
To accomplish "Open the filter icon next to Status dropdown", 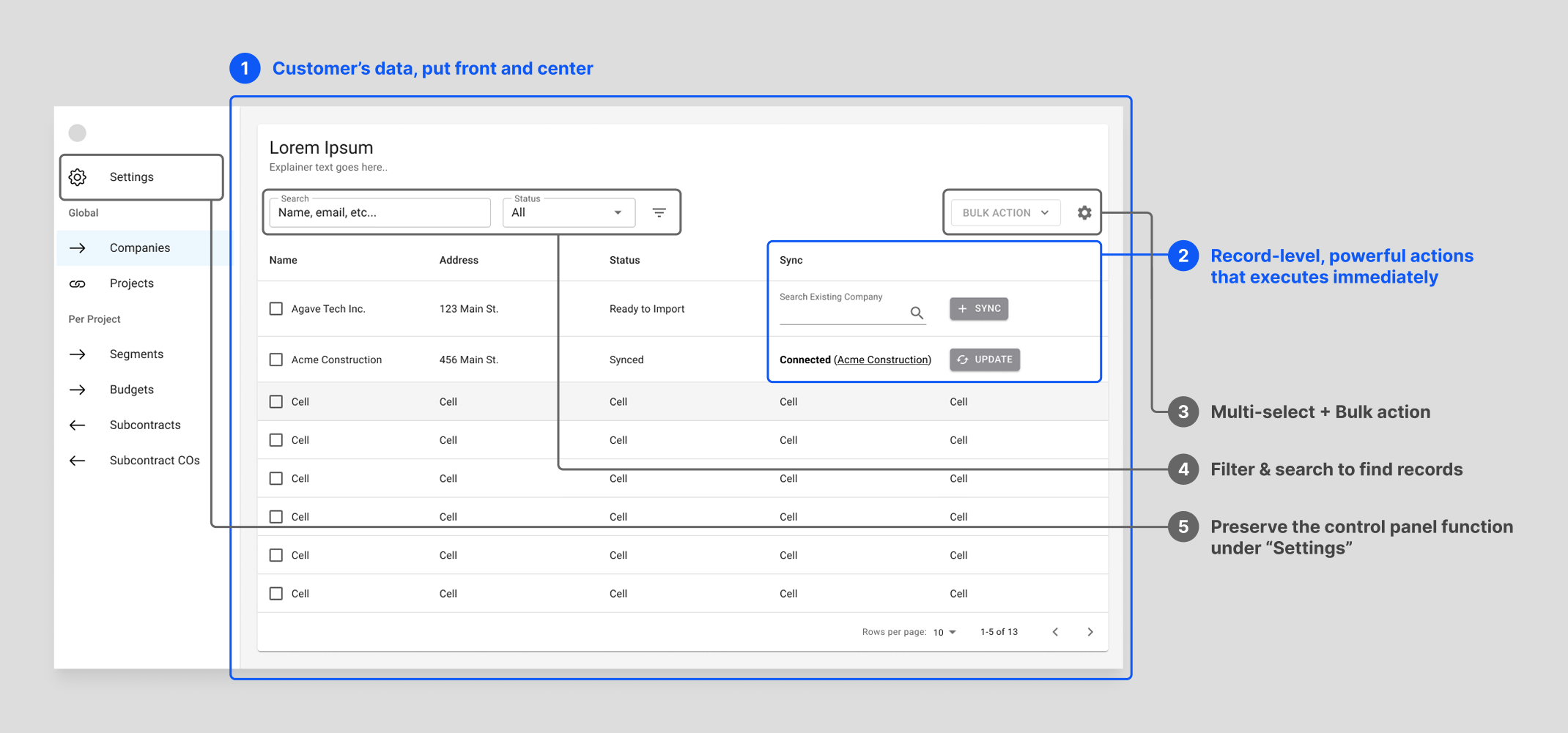I will click(659, 212).
